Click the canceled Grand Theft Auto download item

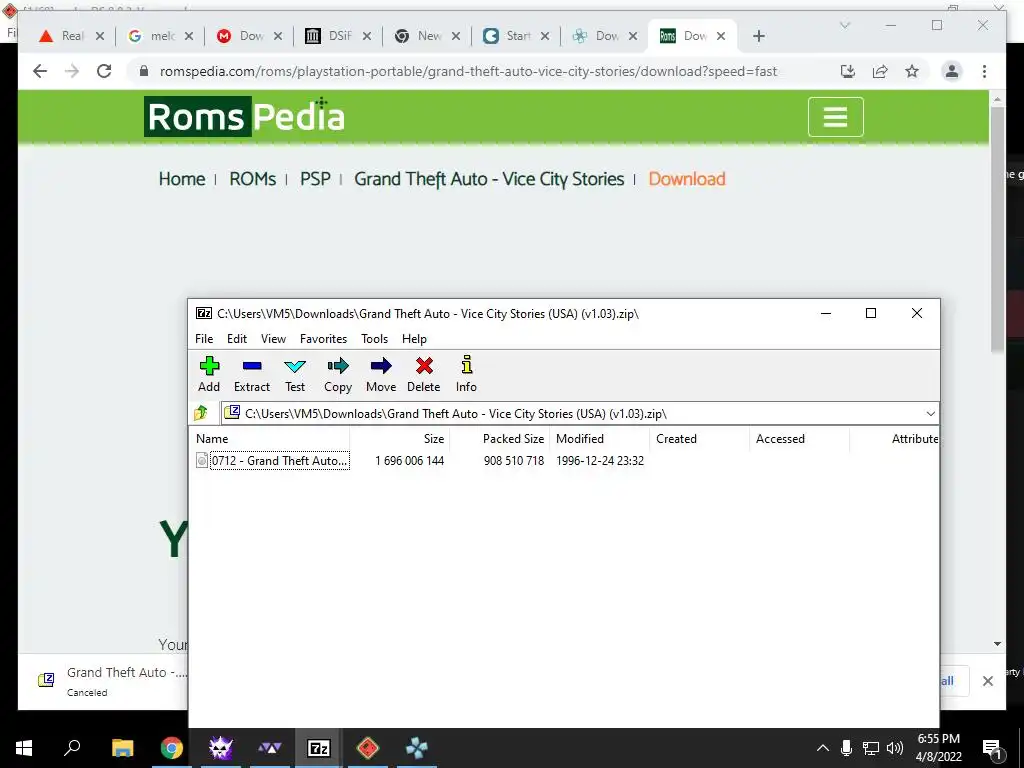point(112,681)
